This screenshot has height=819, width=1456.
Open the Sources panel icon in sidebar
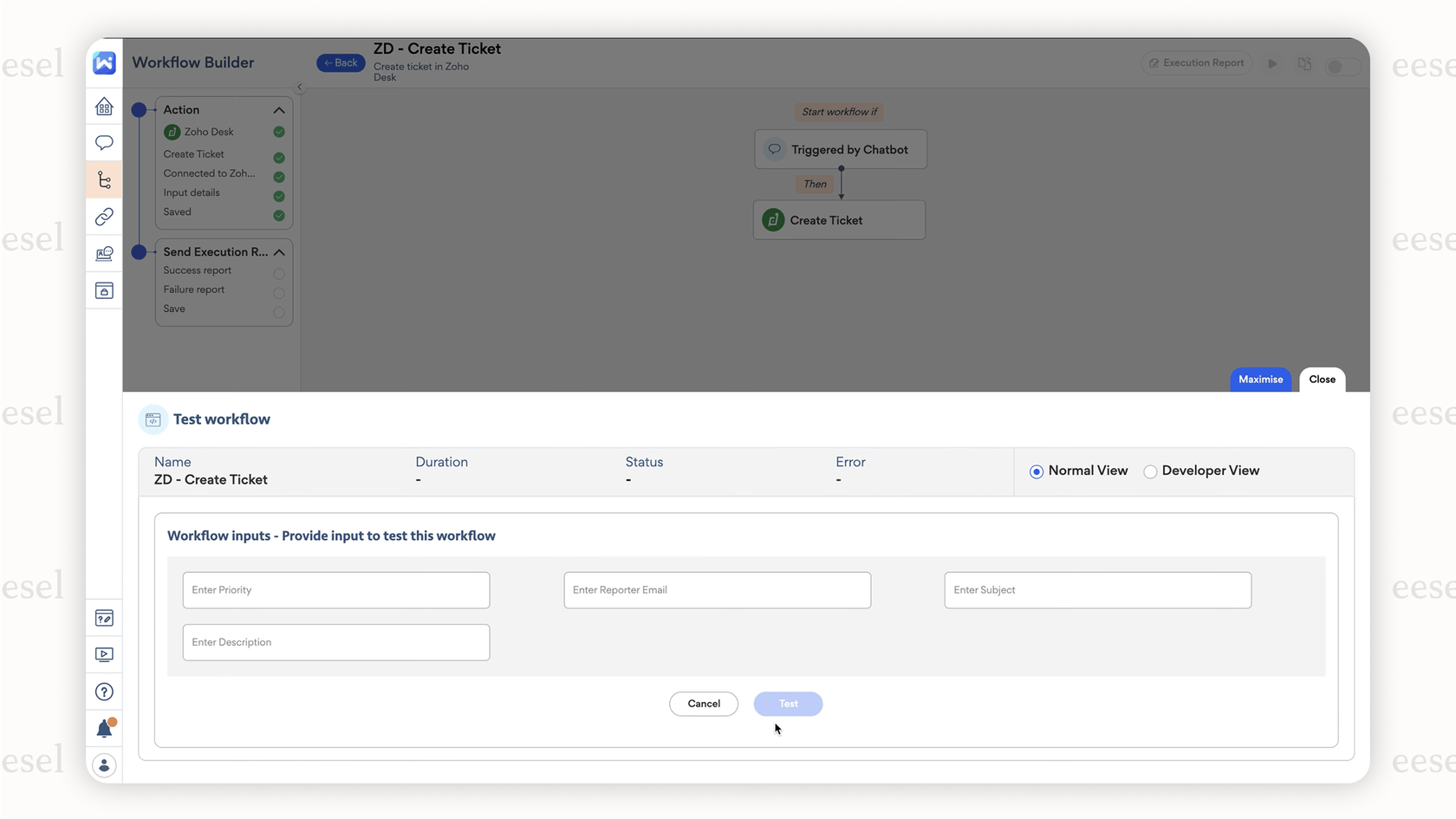tap(104, 254)
